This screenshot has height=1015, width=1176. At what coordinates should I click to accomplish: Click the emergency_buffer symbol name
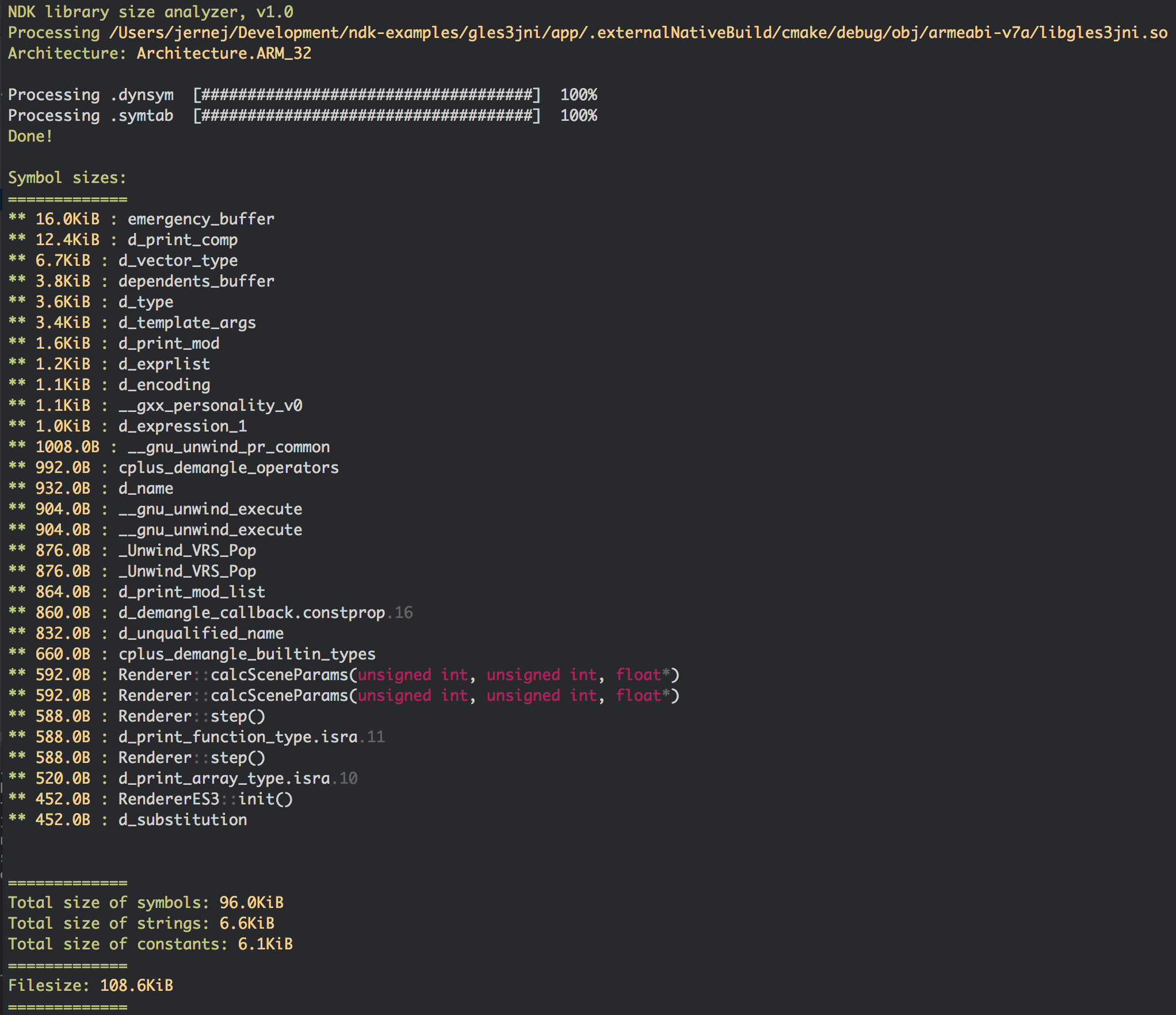click(201, 219)
